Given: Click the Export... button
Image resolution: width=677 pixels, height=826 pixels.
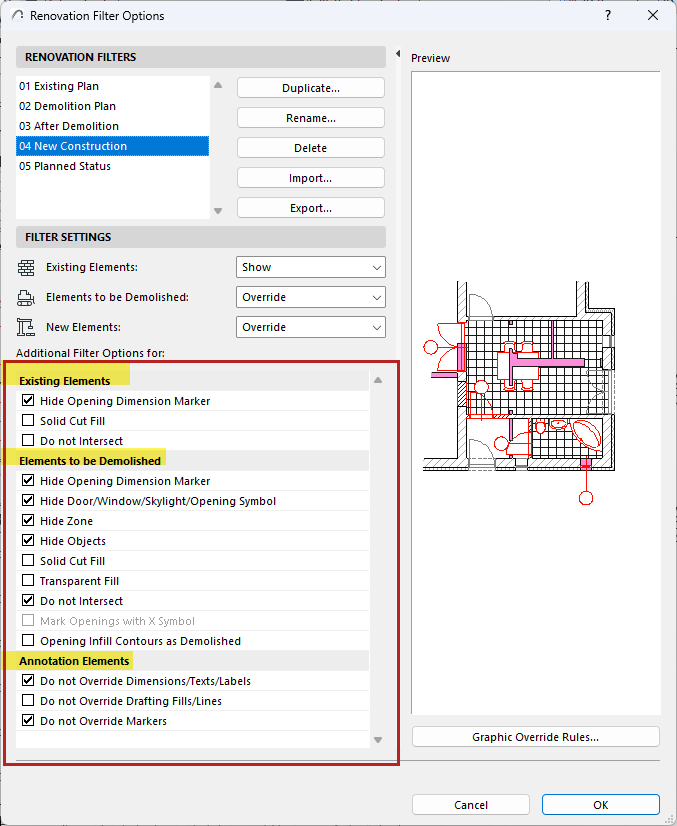Looking at the screenshot, I should (311, 208).
